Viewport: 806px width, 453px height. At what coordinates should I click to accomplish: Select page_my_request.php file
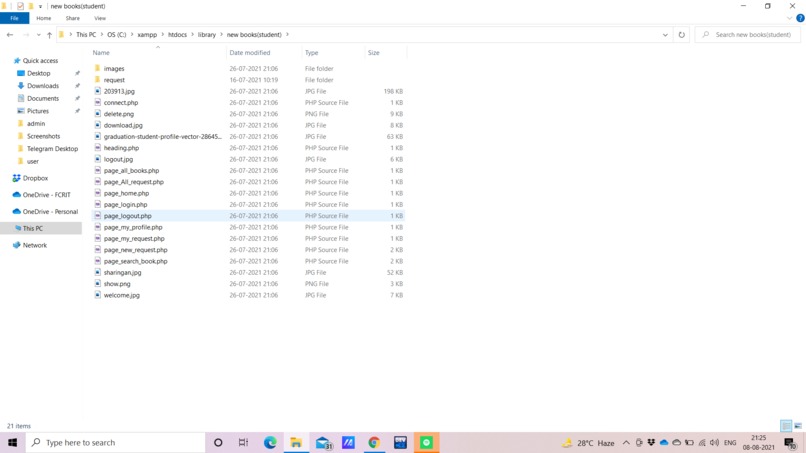coord(134,238)
